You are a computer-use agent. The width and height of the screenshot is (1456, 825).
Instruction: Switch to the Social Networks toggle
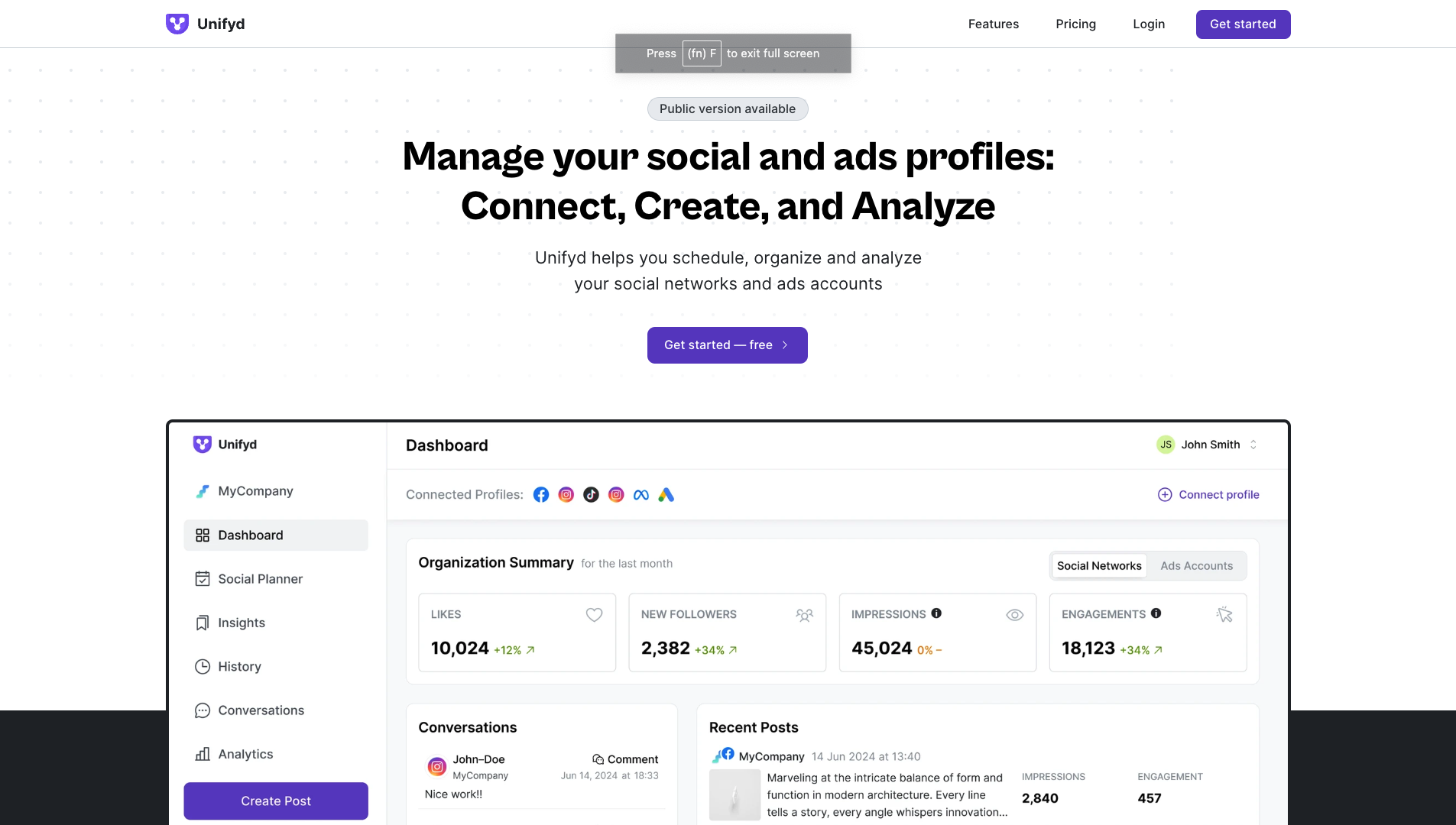(1099, 566)
